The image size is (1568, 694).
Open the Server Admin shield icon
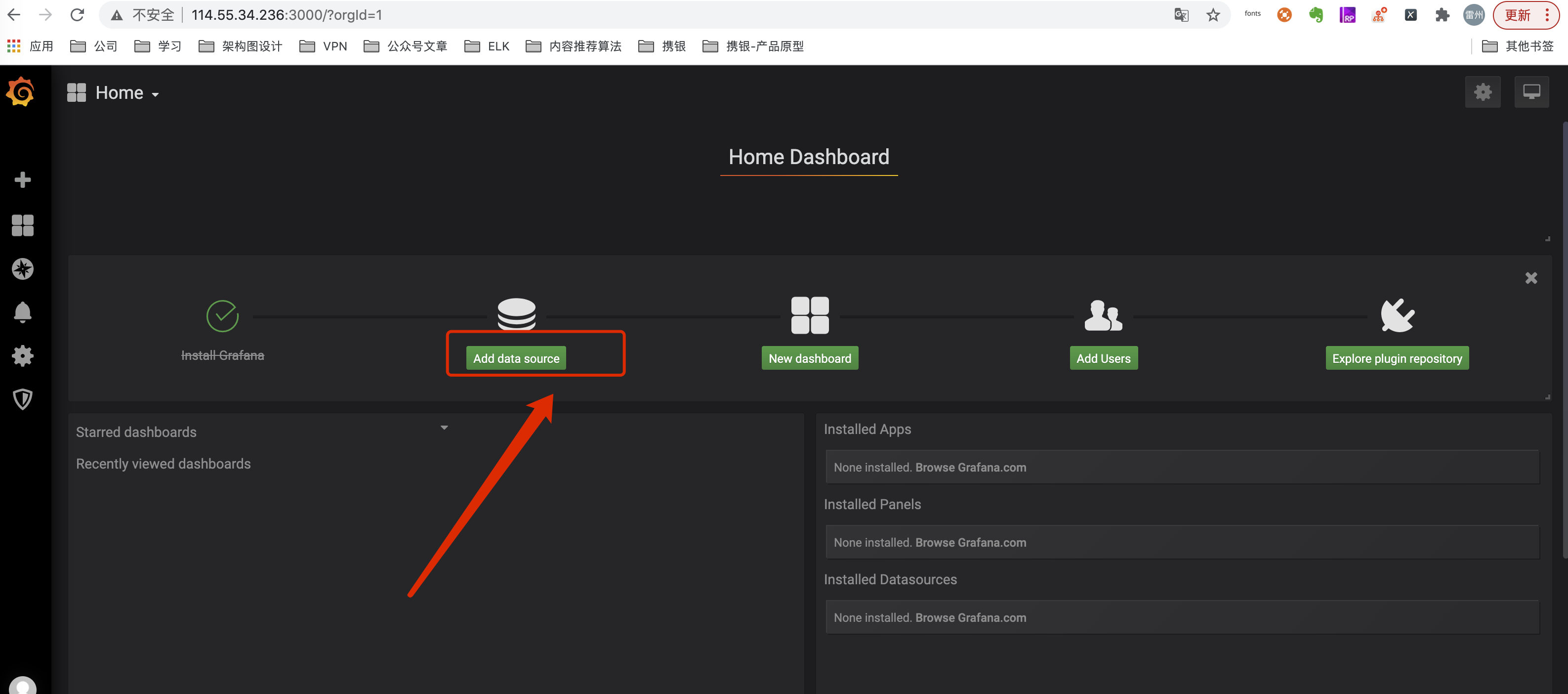click(x=23, y=400)
